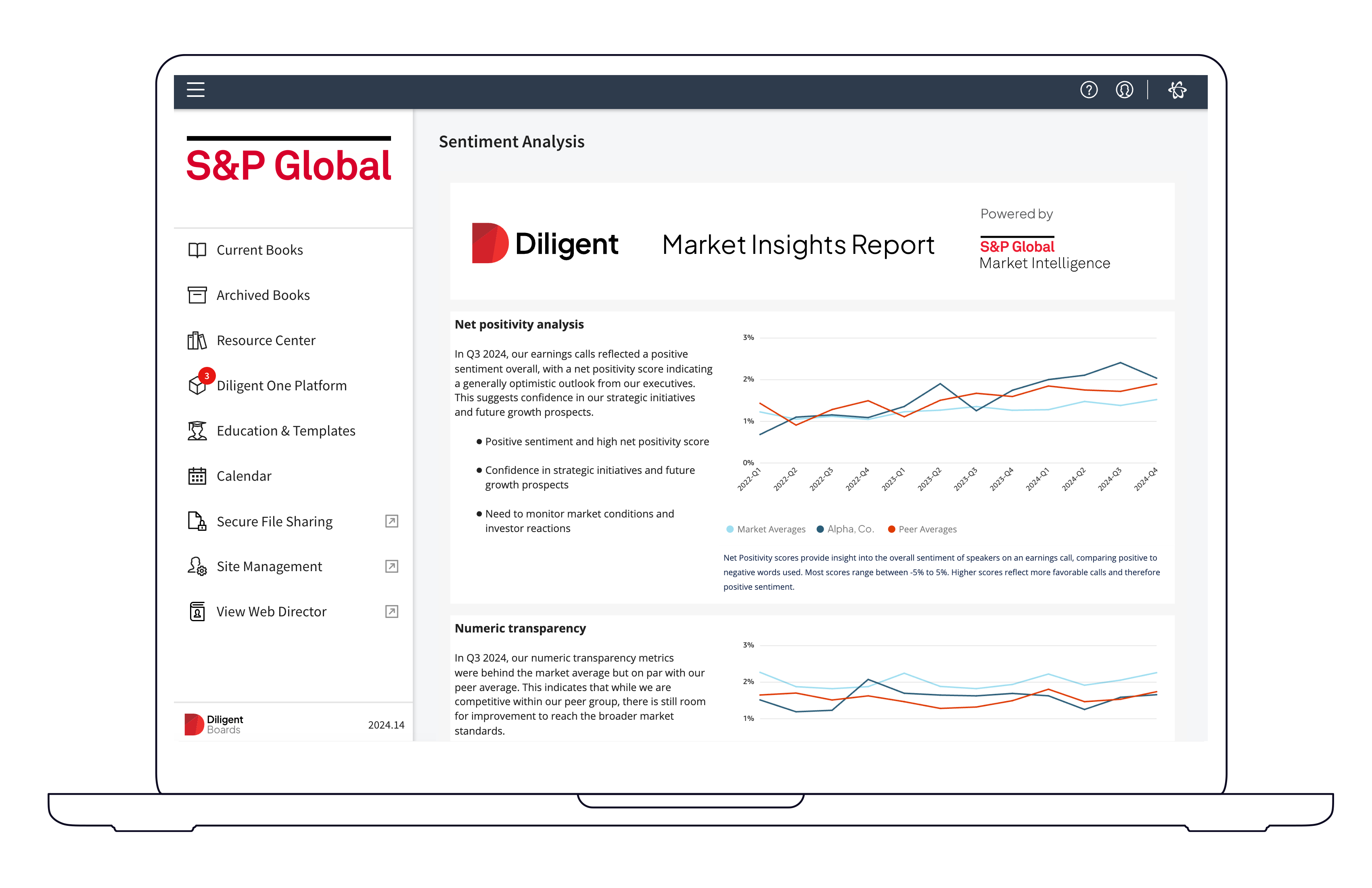Screen dimensions: 1372x888
Task: Click the AI sparkle icon in header
Action: coord(1177,90)
